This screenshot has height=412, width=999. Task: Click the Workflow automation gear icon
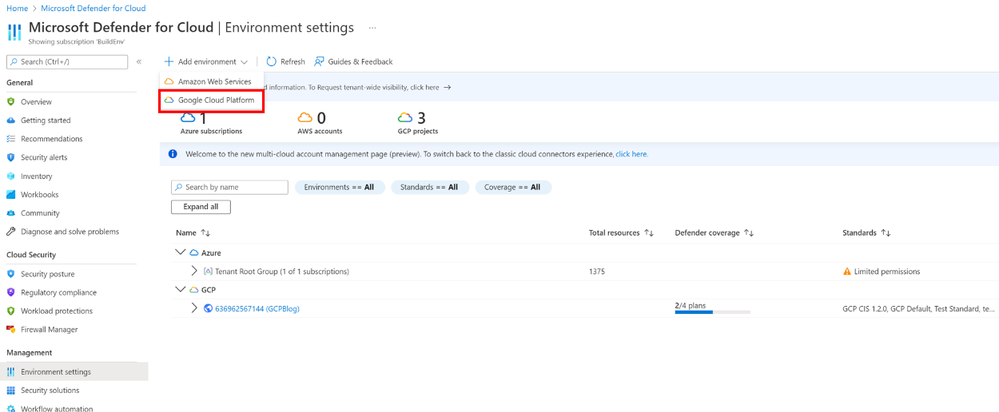(10, 409)
